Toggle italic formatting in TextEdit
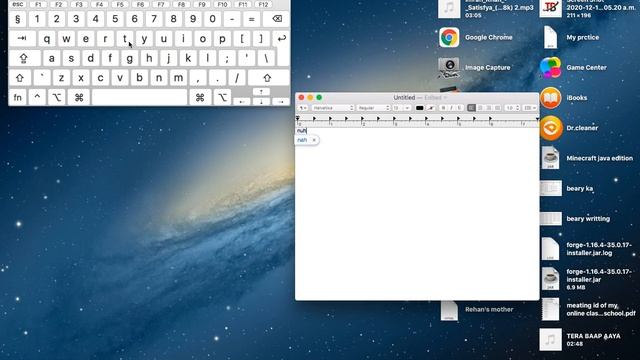640x360 pixels. (451, 108)
